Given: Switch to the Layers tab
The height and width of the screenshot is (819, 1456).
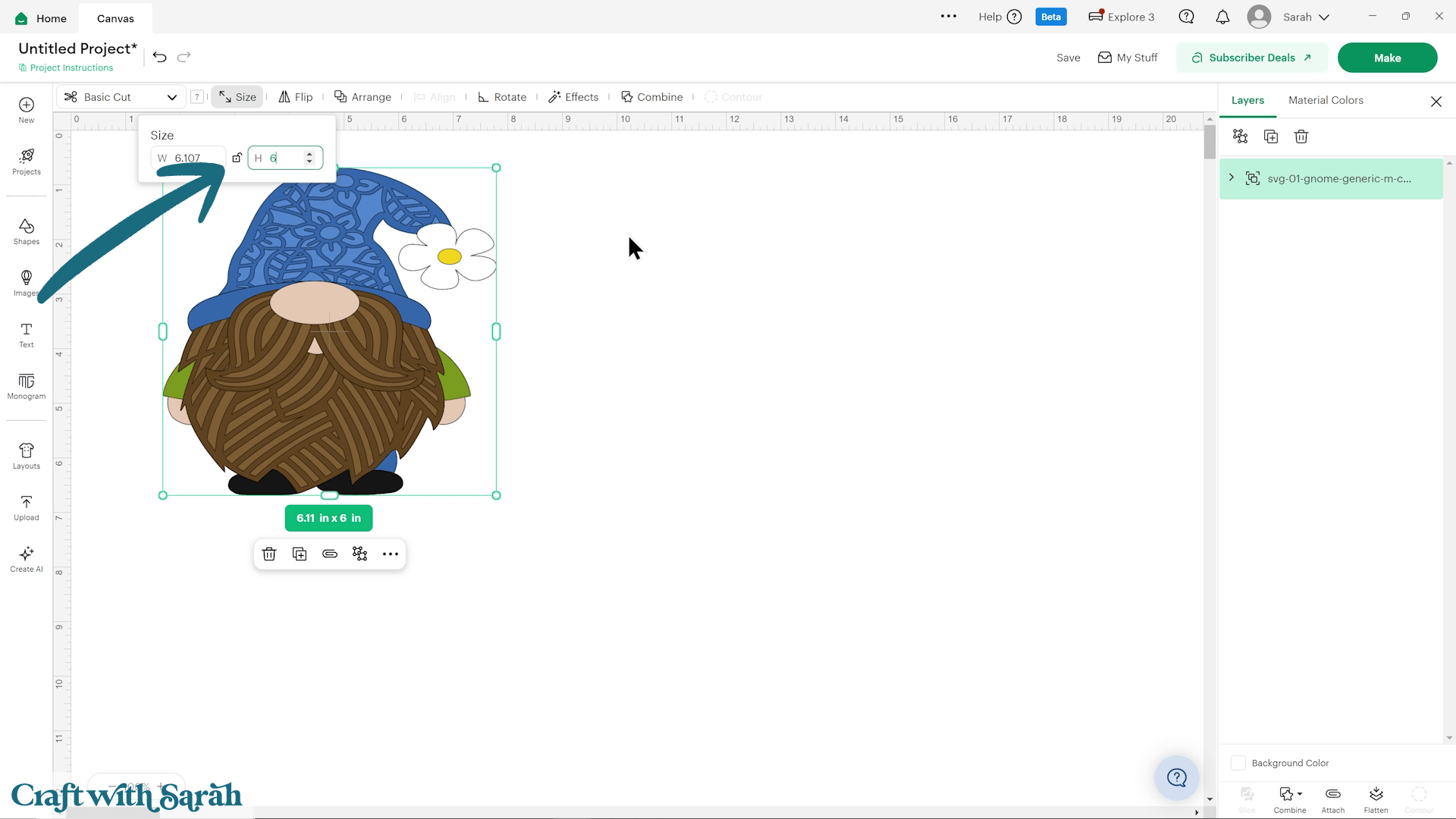Looking at the screenshot, I should tap(1247, 100).
